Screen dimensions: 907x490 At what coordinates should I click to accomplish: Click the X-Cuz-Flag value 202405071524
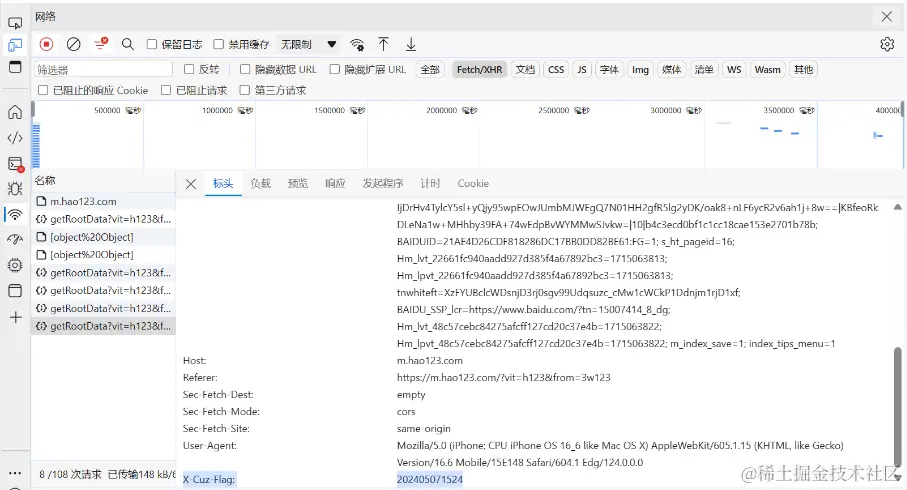tap(430, 479)
